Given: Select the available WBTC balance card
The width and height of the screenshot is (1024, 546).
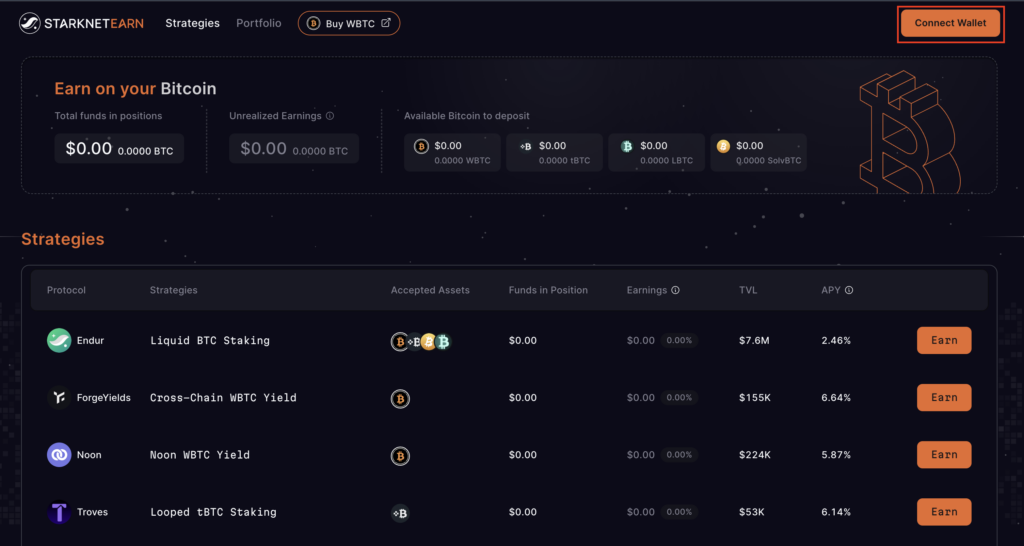Looking at the screenshot, I should (453, 152).
